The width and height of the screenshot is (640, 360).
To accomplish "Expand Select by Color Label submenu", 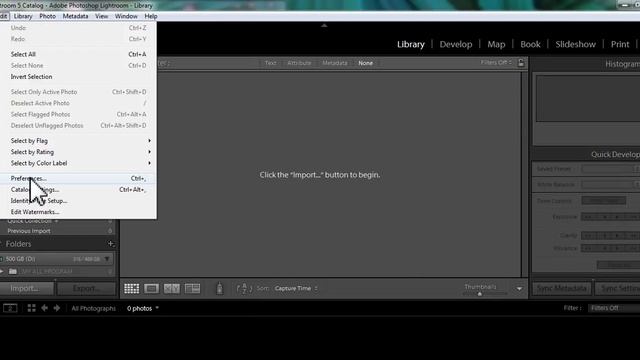I will point(78,163).
